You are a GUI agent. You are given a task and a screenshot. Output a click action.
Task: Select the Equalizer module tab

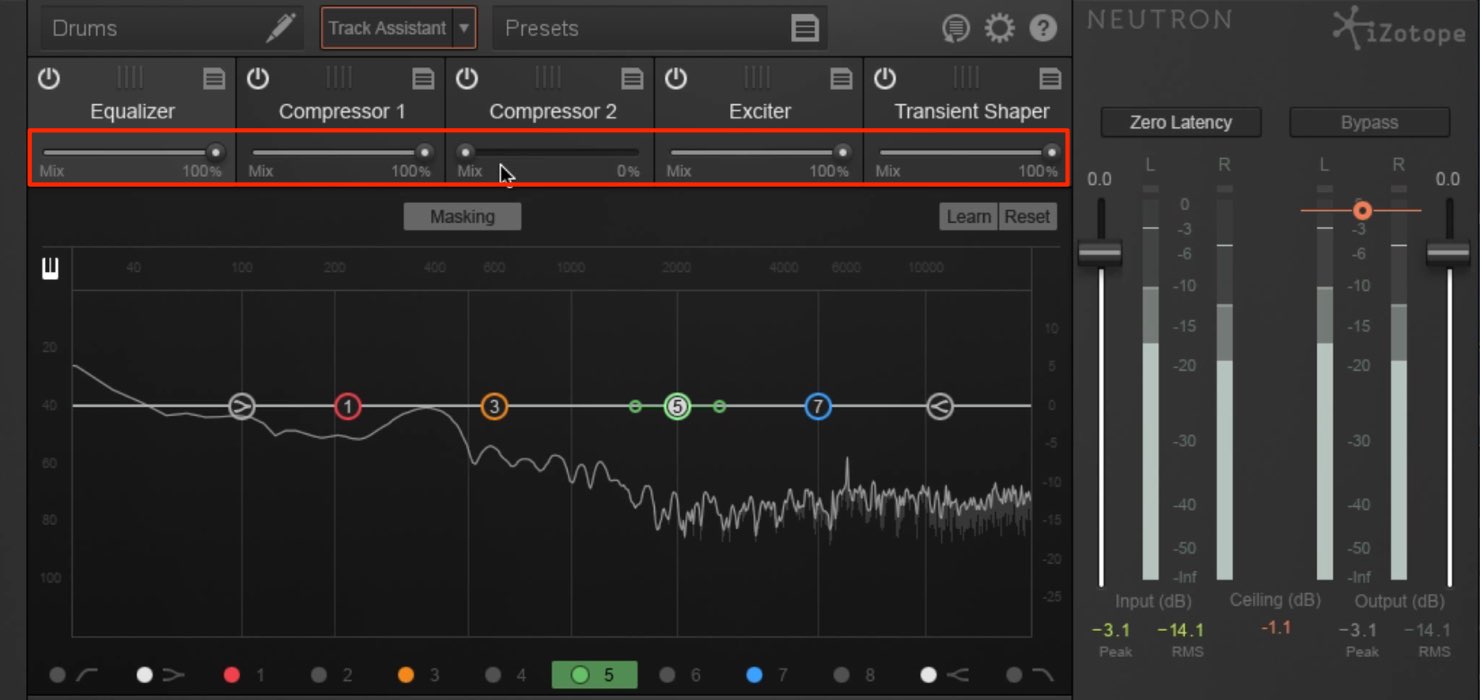tap(132, 112)
